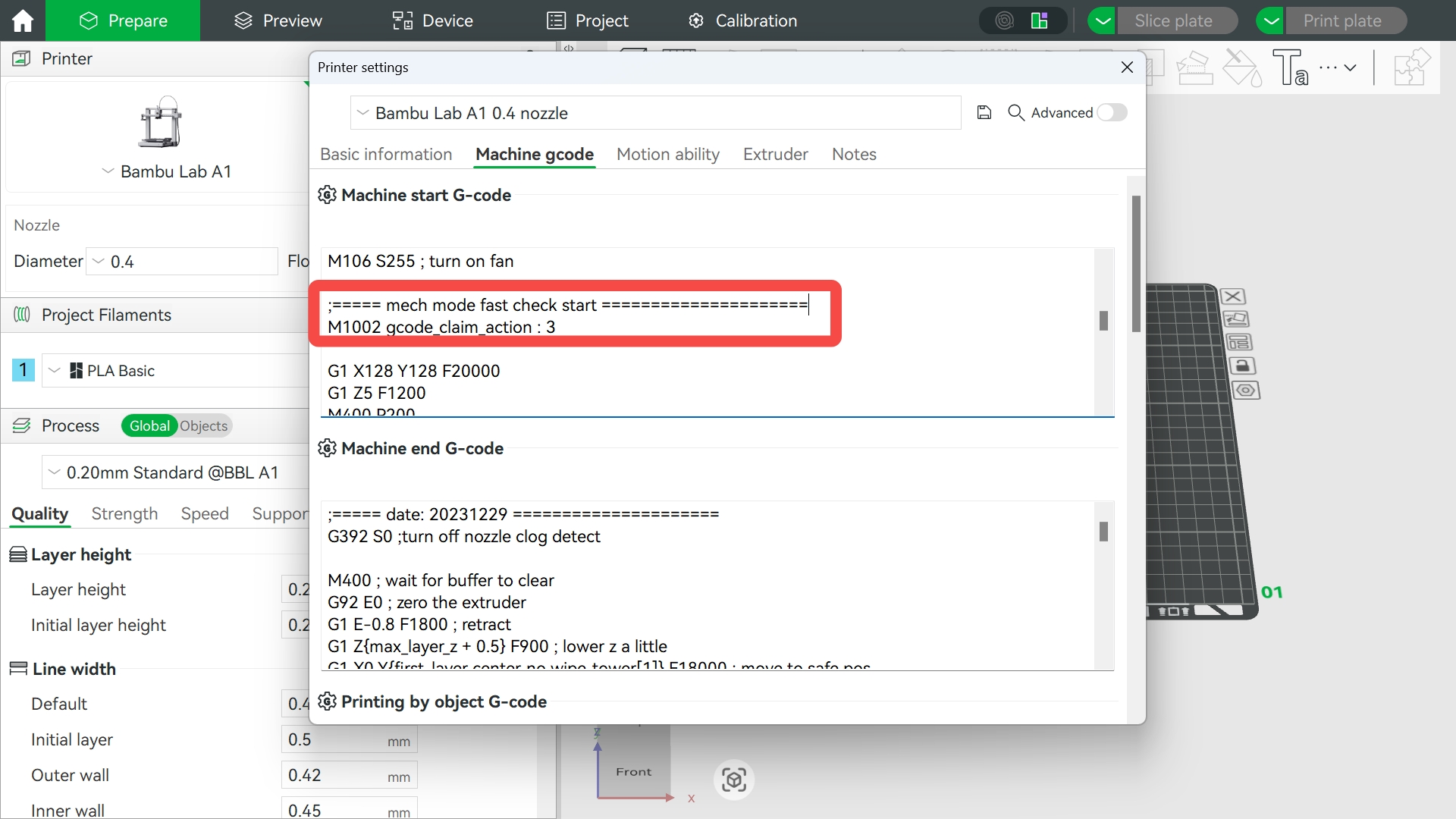This screenshot has height=819, width=1456.
Task: Open the Strength process tab
Action: click(x=124, y=513)
